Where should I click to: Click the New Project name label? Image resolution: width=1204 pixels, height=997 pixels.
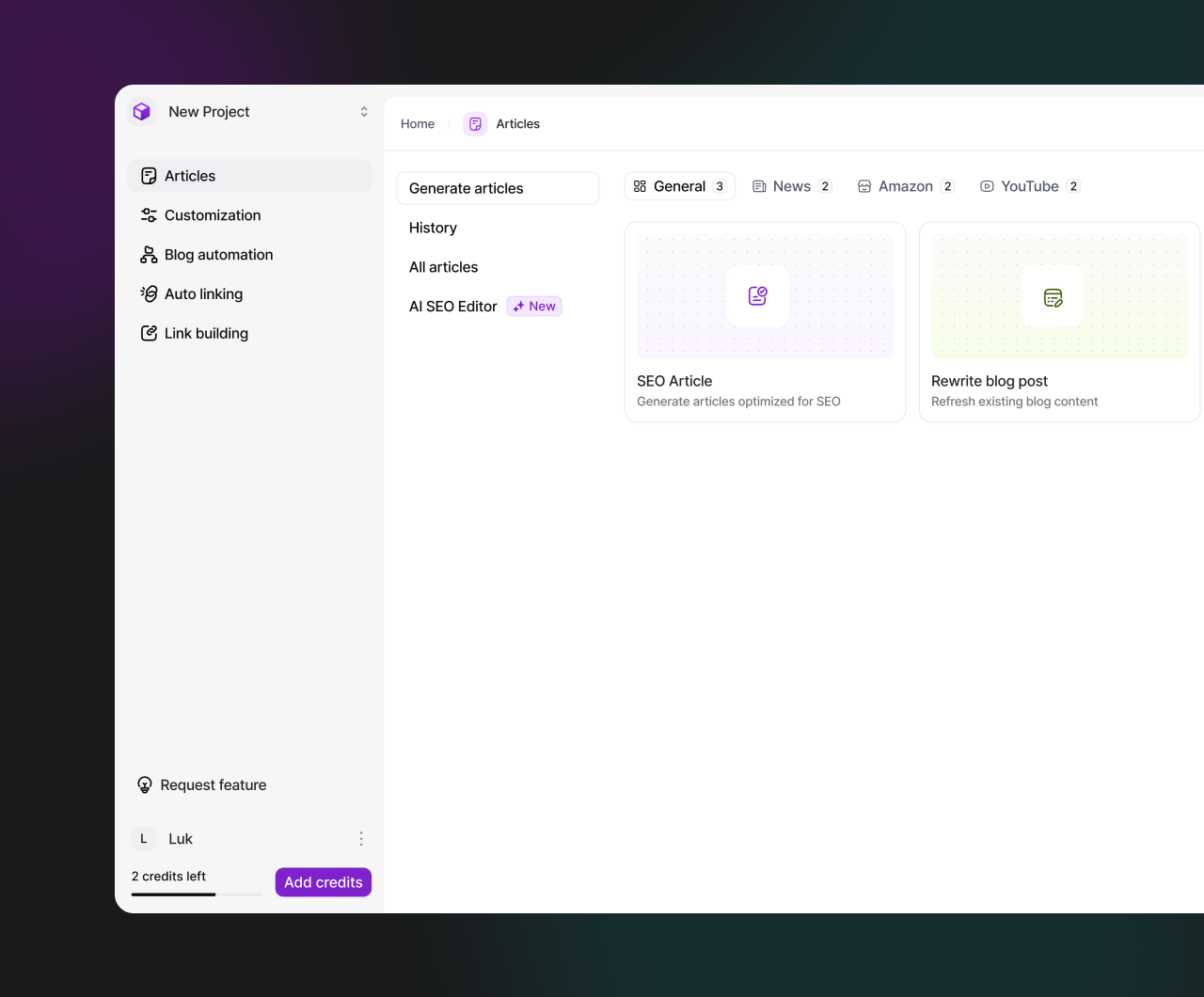(x=209, y=112)
